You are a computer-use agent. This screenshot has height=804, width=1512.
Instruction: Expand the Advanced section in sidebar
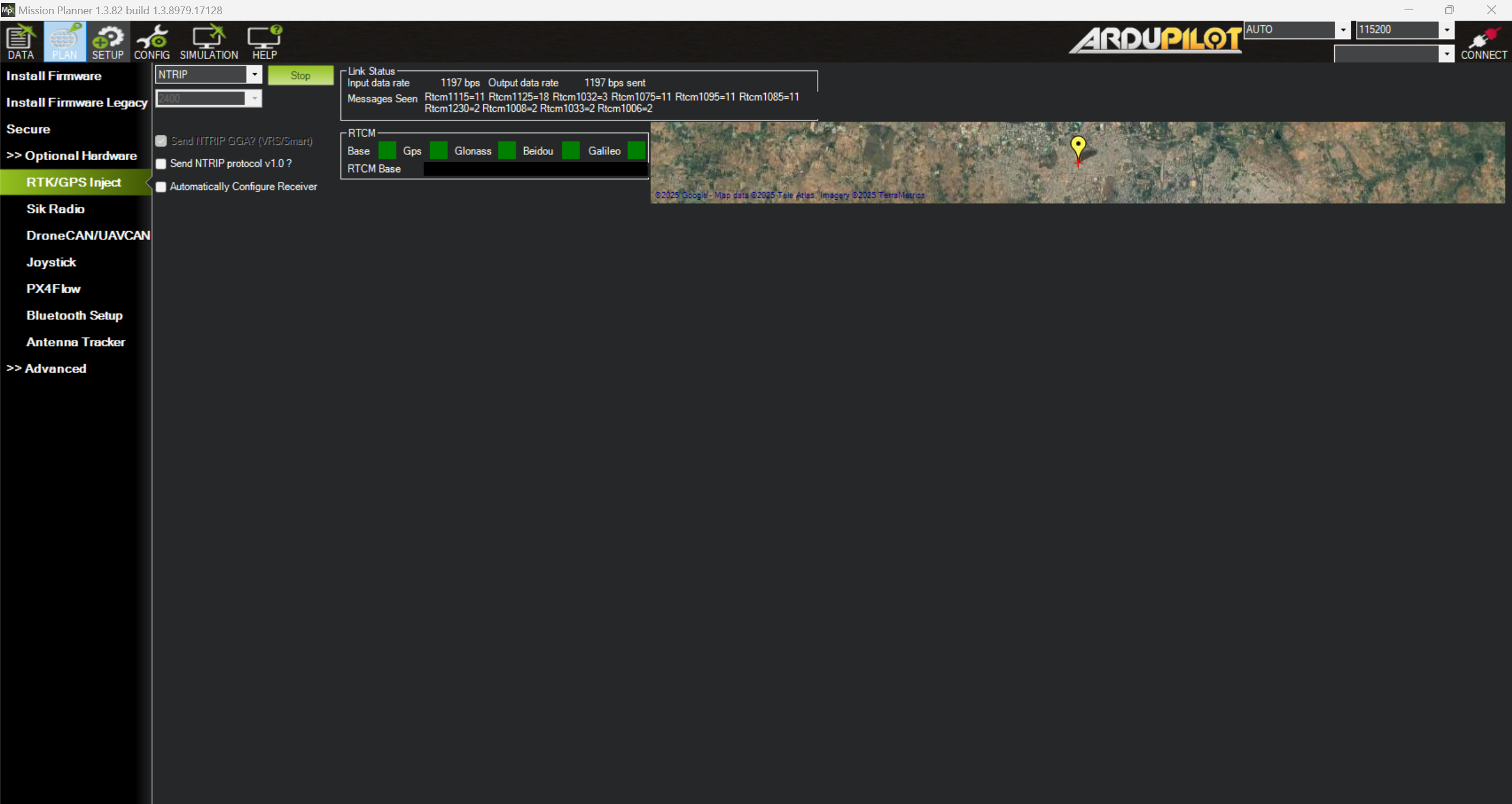[x=47, y=368]
